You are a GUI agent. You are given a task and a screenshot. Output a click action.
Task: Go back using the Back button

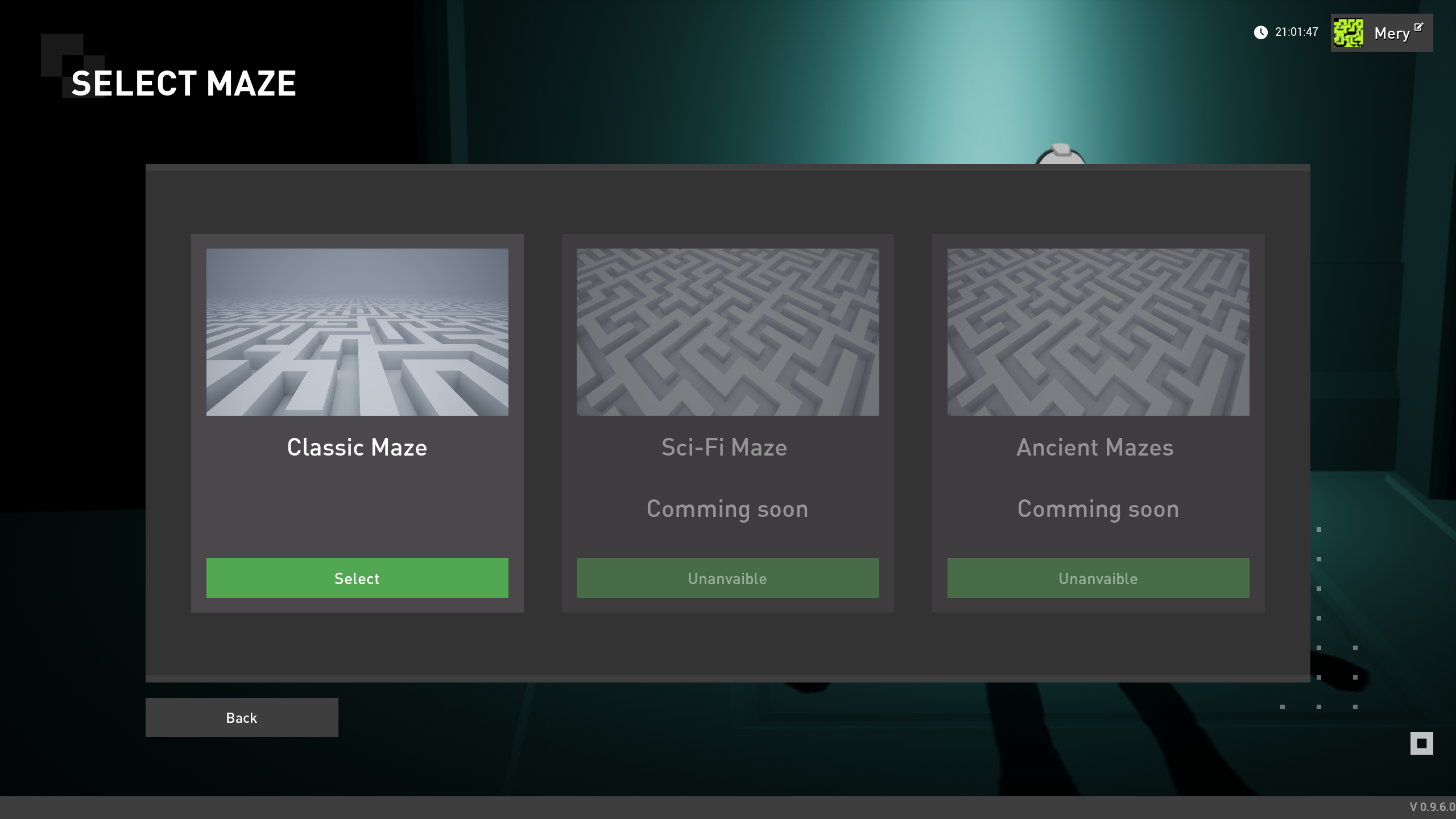242,718
